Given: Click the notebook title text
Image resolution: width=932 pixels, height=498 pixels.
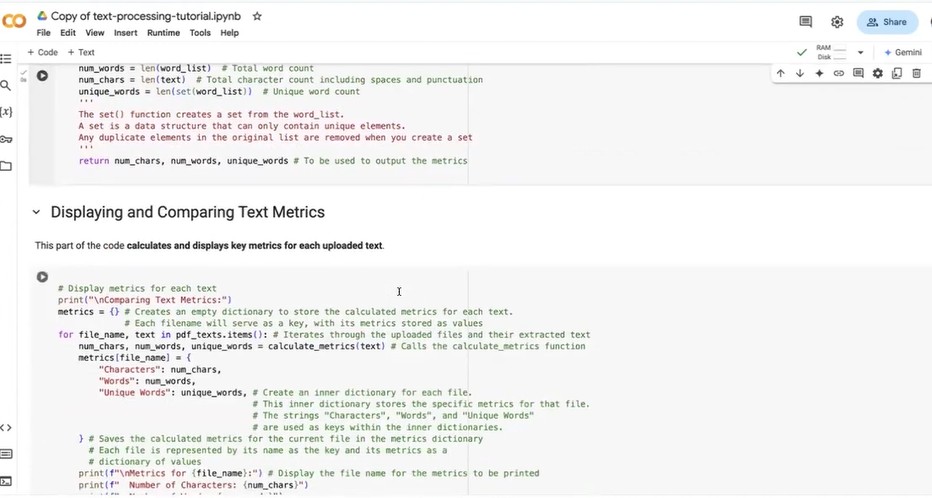Looking at the screenshot, I should 145,17.
